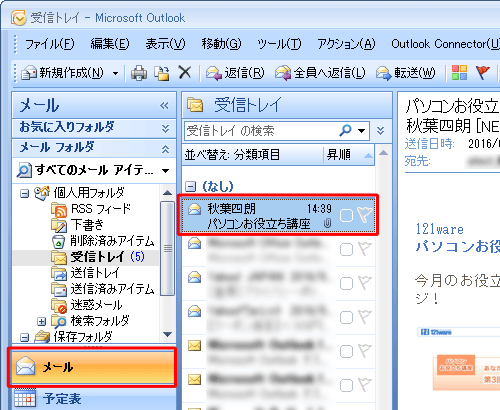Expand the お気に入りフォルダ section

pyautogui.click(x=165, y=128)
